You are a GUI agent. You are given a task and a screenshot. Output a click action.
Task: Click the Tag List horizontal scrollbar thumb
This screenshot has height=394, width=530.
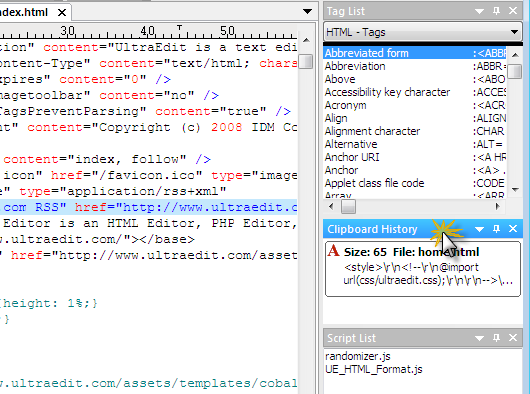click(348, 206)
